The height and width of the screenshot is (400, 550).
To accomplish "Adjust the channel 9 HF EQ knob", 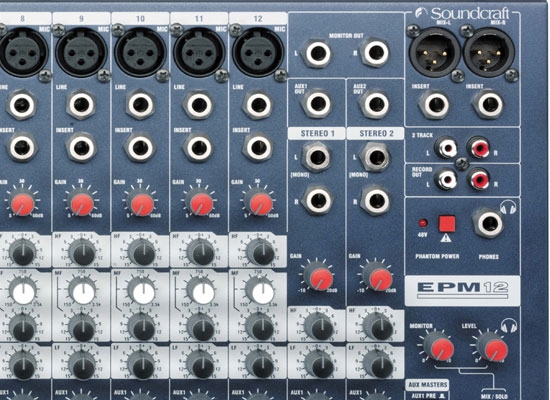I will pyautogui.click(x=82, y=252).
